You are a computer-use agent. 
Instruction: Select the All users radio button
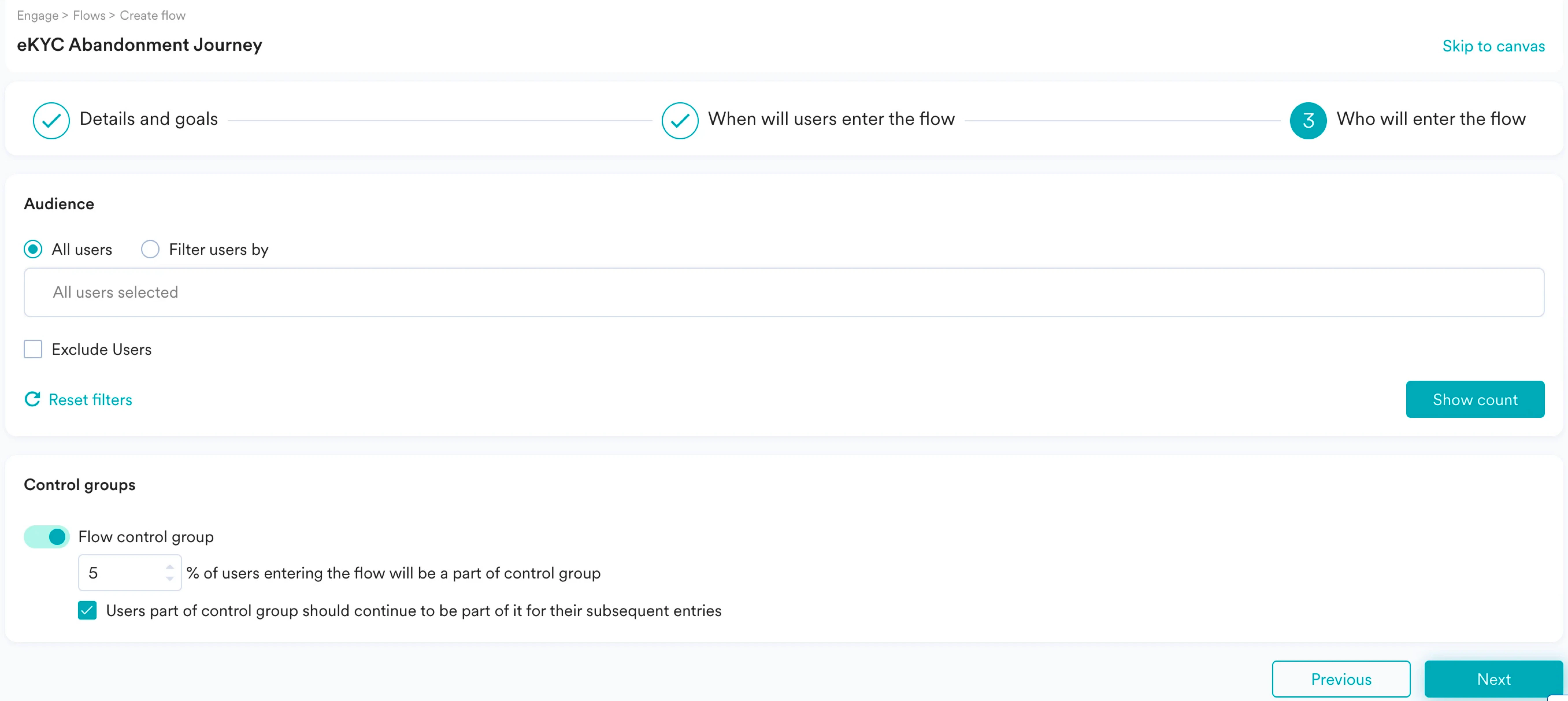pyautogui.click(x=33, y=249)
